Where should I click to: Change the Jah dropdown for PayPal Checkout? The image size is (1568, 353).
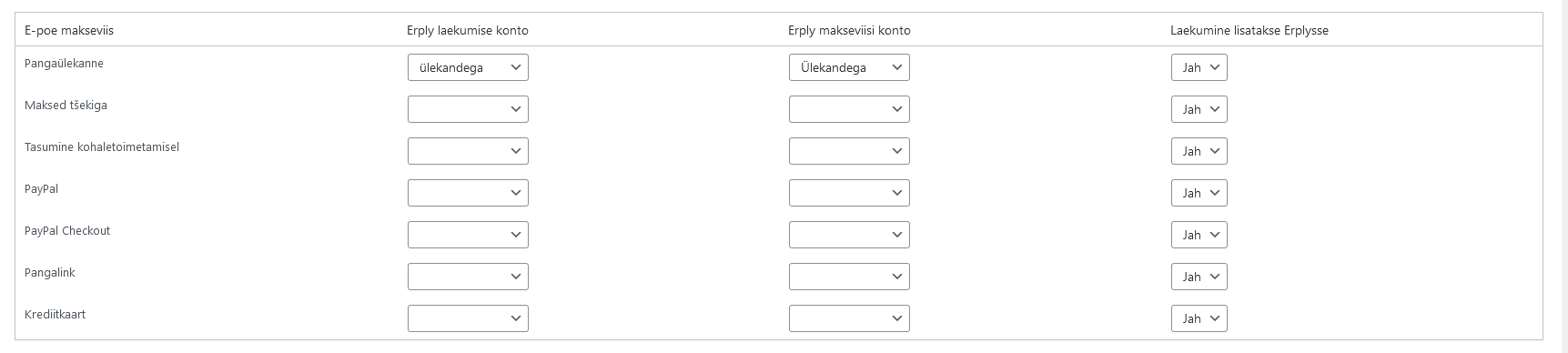tap(1199, 235)
